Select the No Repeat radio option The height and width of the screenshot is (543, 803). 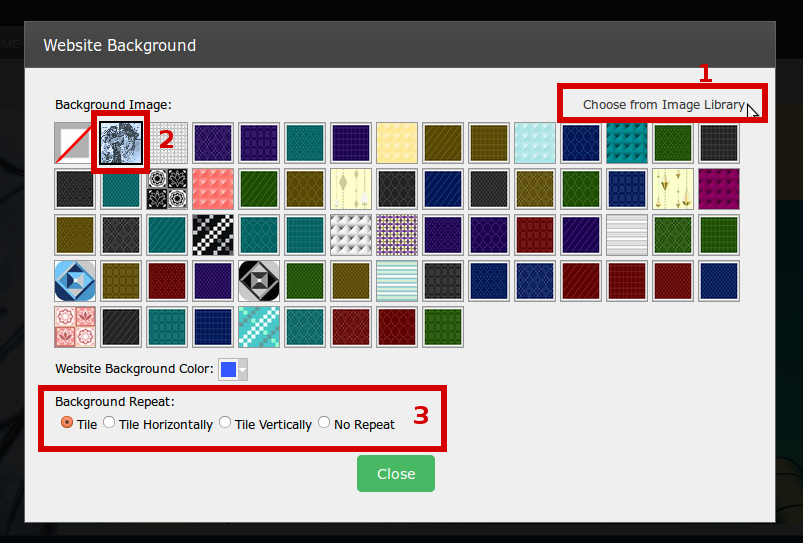(x=324, y=423)
